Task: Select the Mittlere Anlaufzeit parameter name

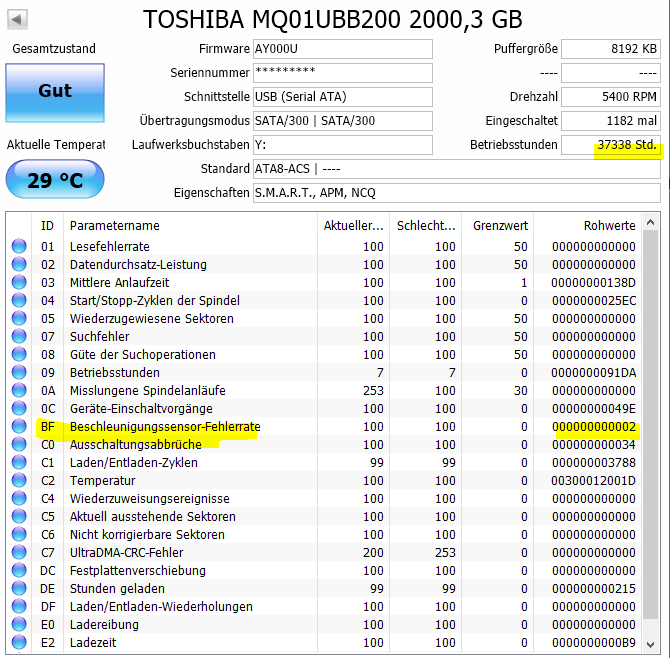Action: point(120,282)
